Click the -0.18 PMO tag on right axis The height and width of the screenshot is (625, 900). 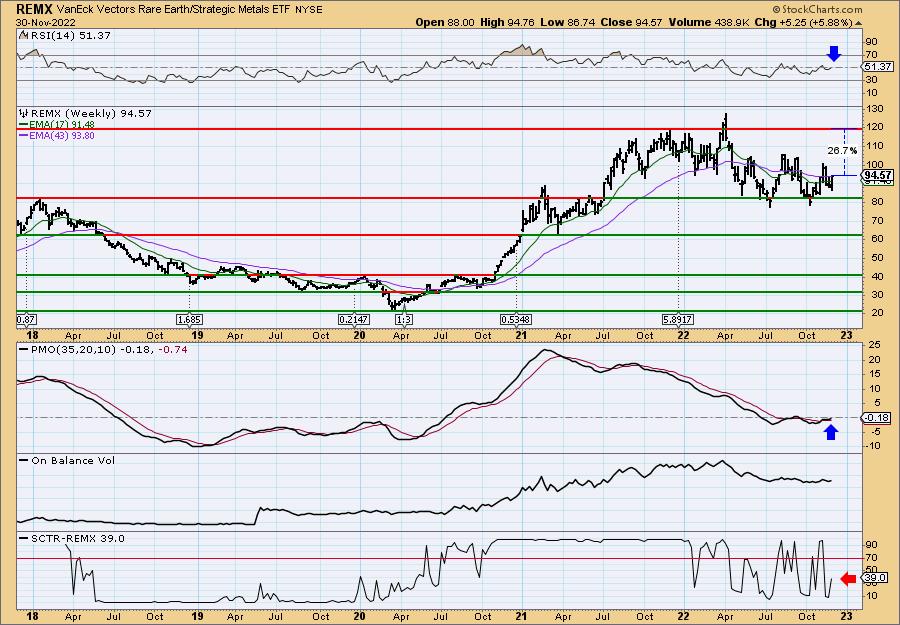(876, 418)
